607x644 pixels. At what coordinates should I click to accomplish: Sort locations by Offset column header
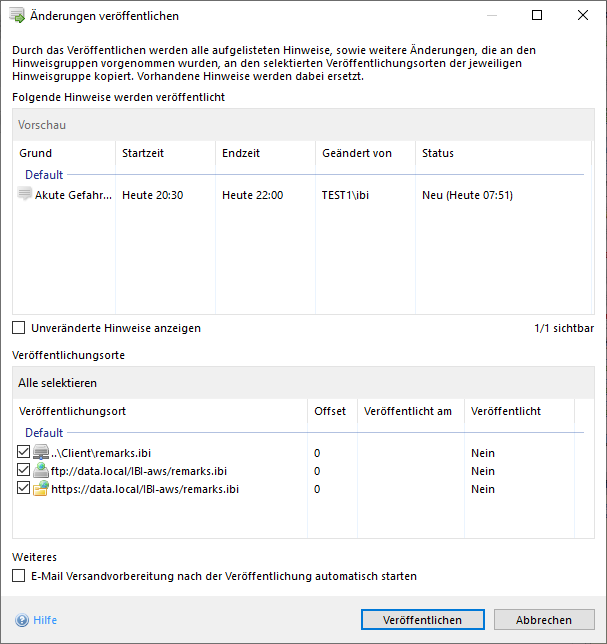(330, 411)
